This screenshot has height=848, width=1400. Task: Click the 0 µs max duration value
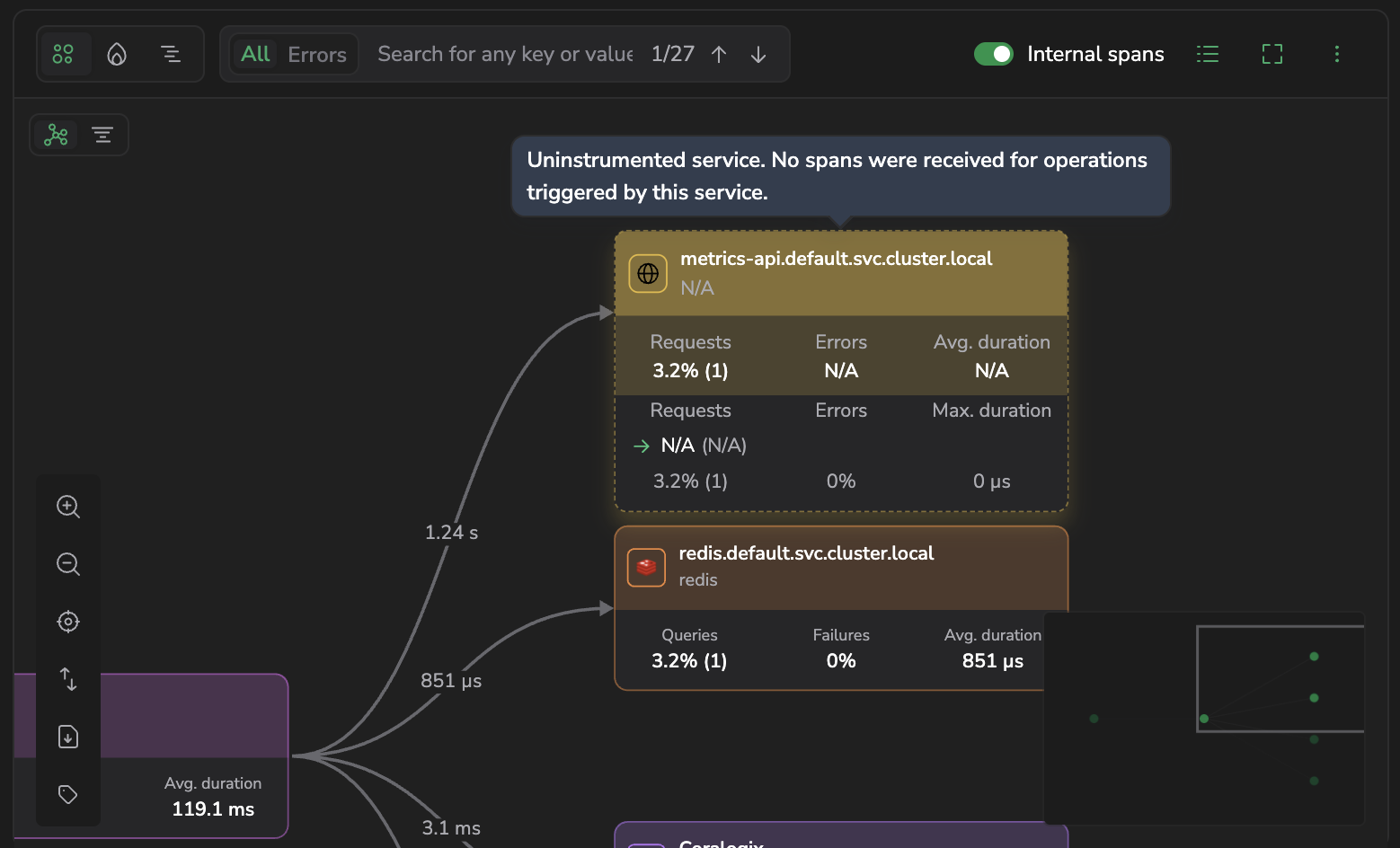tap(992, 481)
